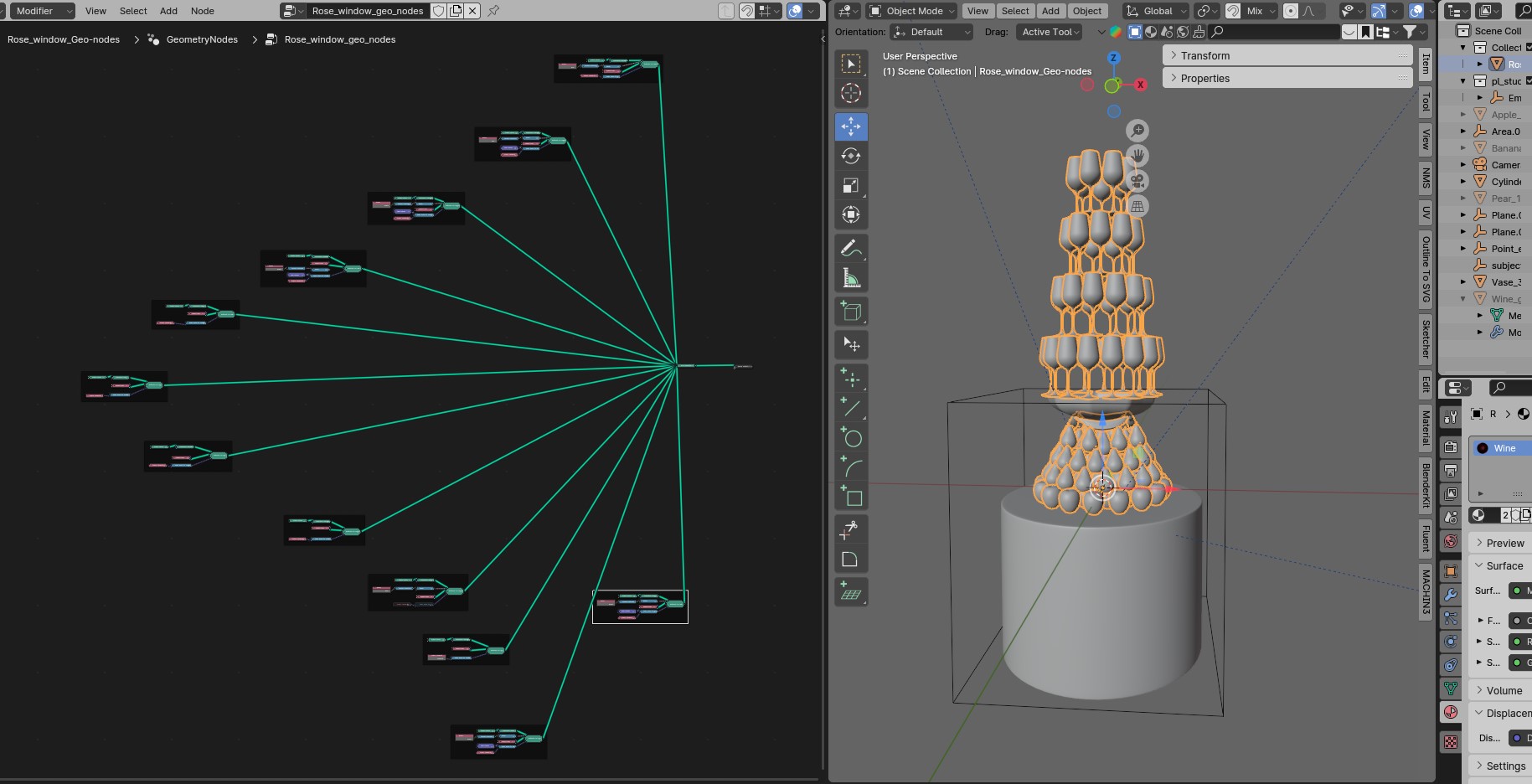Expand the Transform panel
1532x784 pixels.
(x=1205, y=55)
